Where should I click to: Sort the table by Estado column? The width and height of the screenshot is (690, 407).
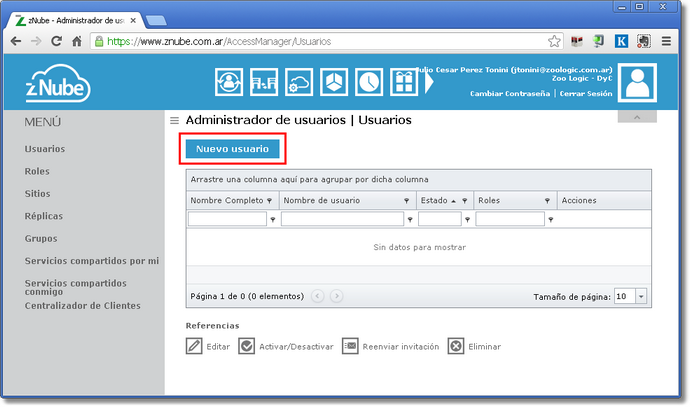pyautogui.click(x=434, y=200)
